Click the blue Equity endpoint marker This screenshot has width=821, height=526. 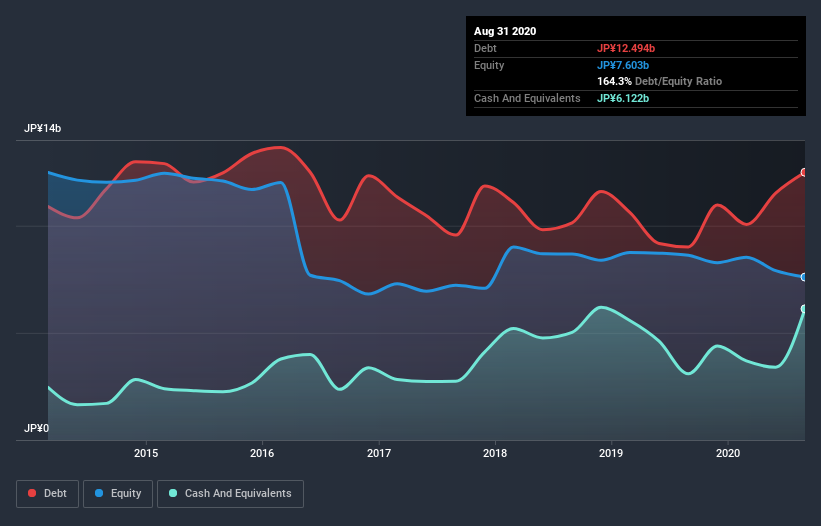[x=804, y=277]
